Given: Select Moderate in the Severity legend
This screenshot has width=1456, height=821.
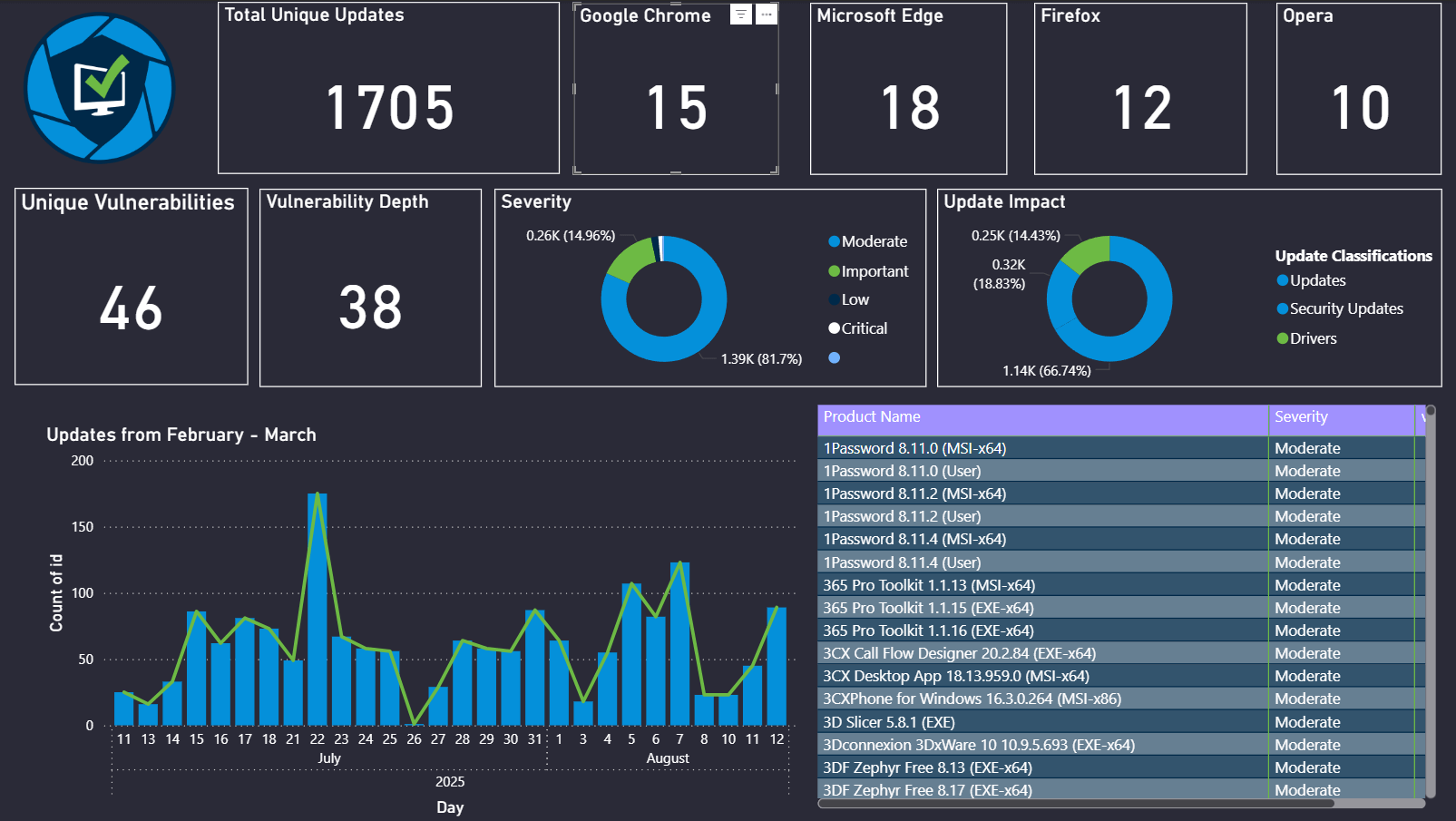Looking at the screenshot, I should pos(868,241).
